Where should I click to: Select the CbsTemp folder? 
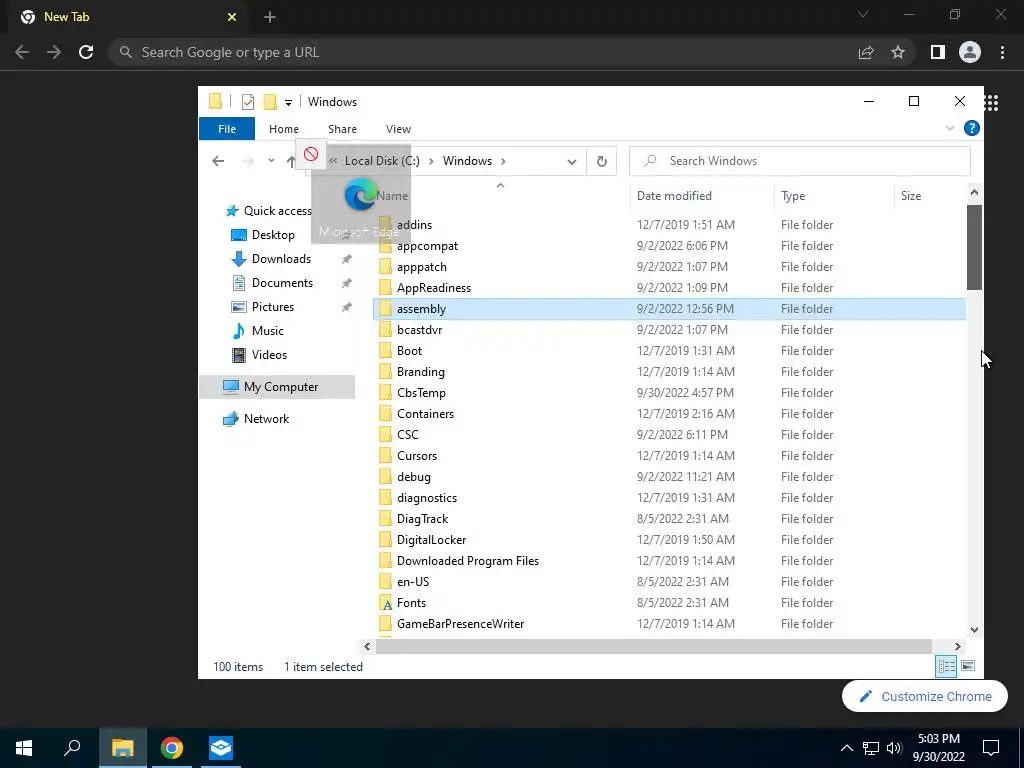point(421,392)
